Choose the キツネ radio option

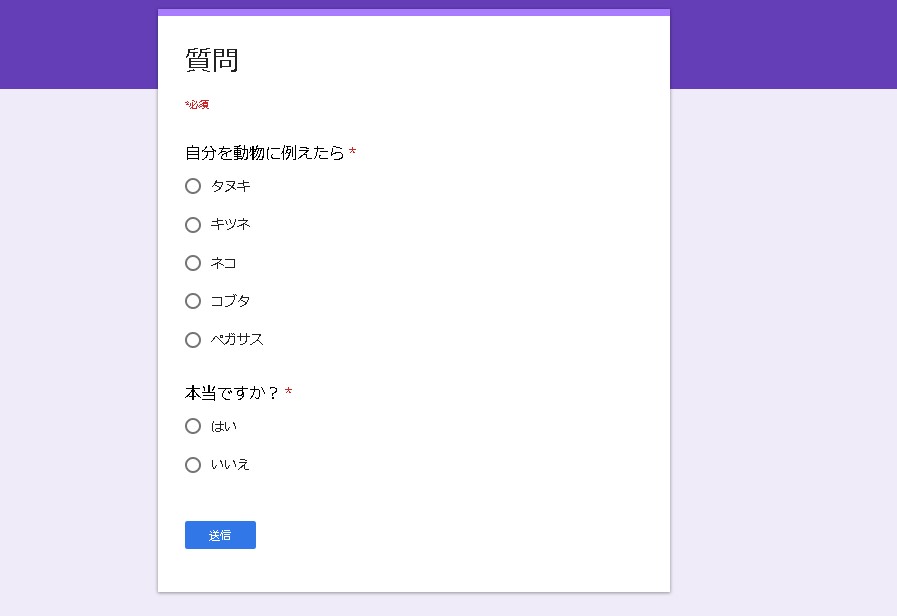(x=193, y=225)
